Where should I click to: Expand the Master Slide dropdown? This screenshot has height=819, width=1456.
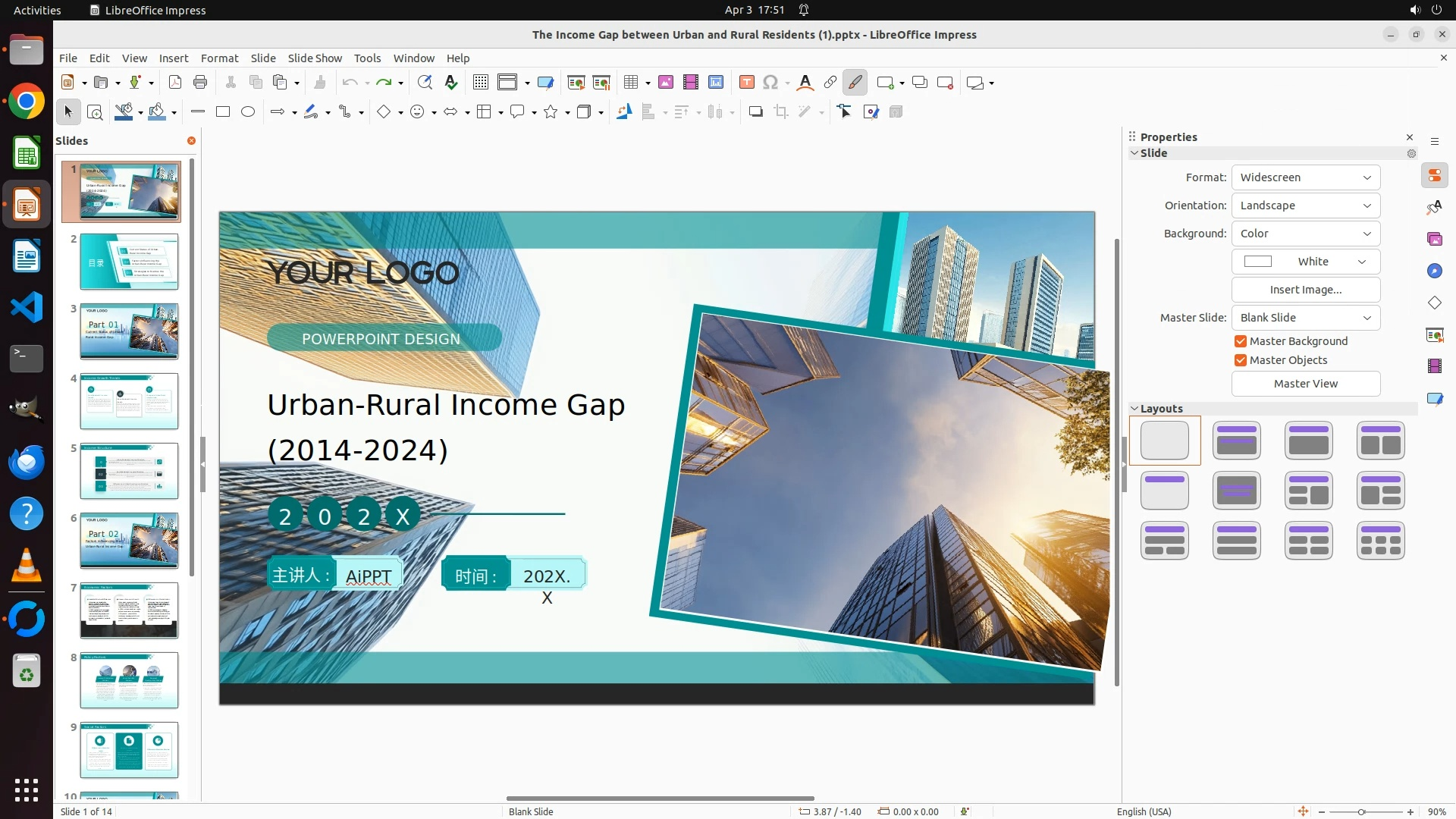point(1305,318)
